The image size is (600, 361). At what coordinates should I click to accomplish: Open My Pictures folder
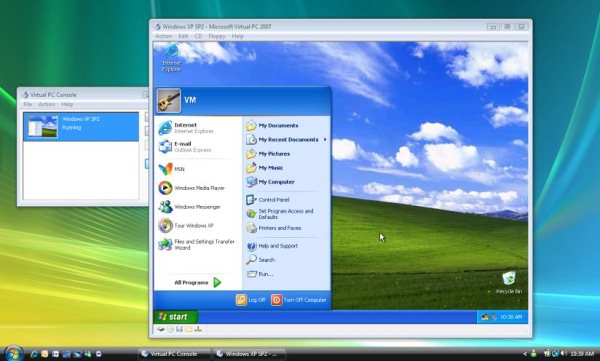[268, 154]
